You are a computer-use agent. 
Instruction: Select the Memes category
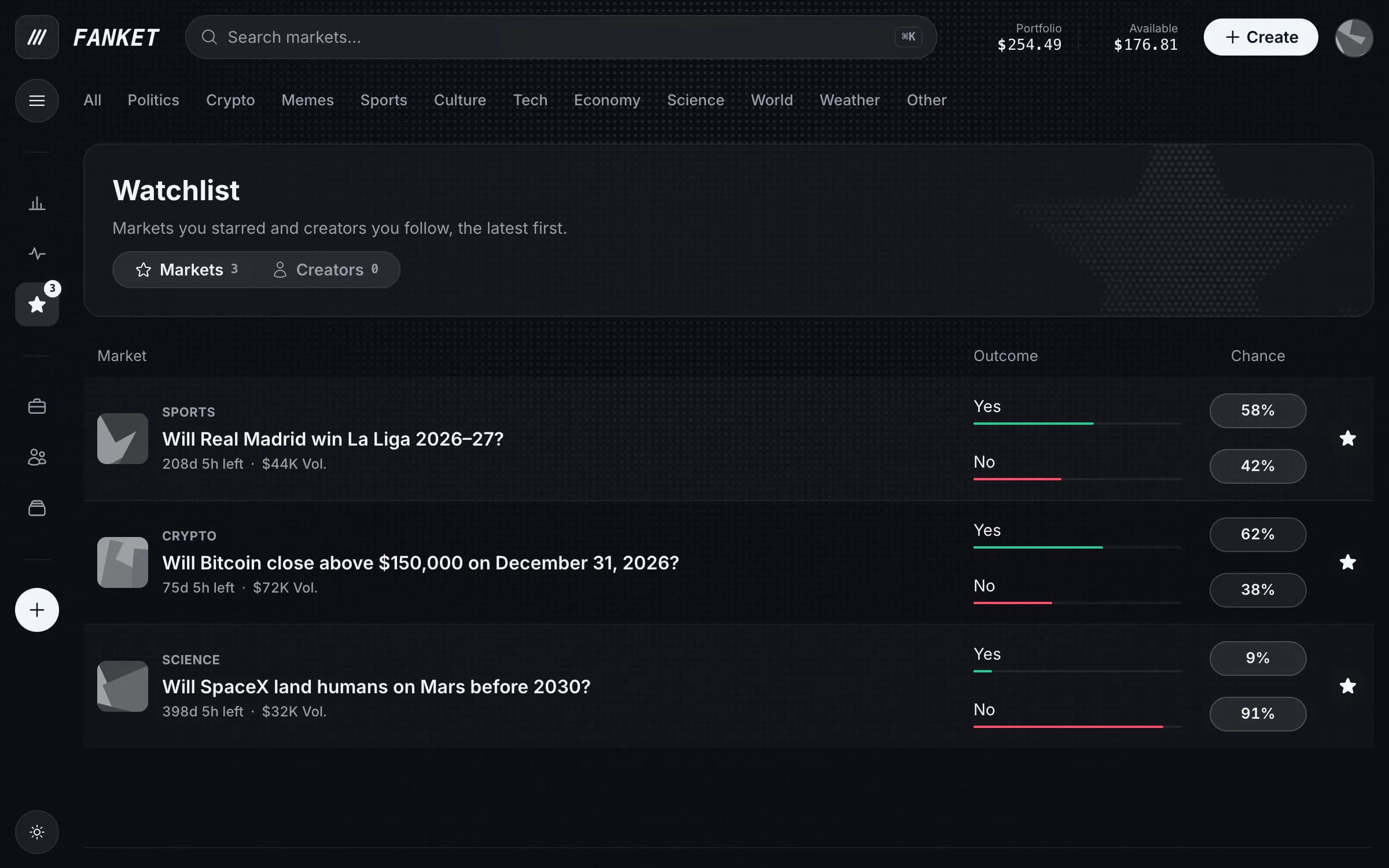(307, 100)
